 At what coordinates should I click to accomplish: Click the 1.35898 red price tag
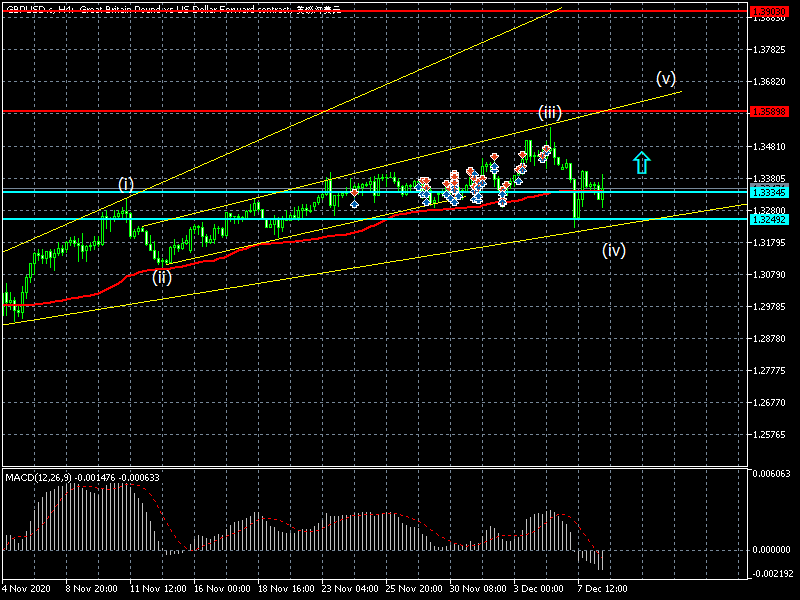click(x=768, y=111)
